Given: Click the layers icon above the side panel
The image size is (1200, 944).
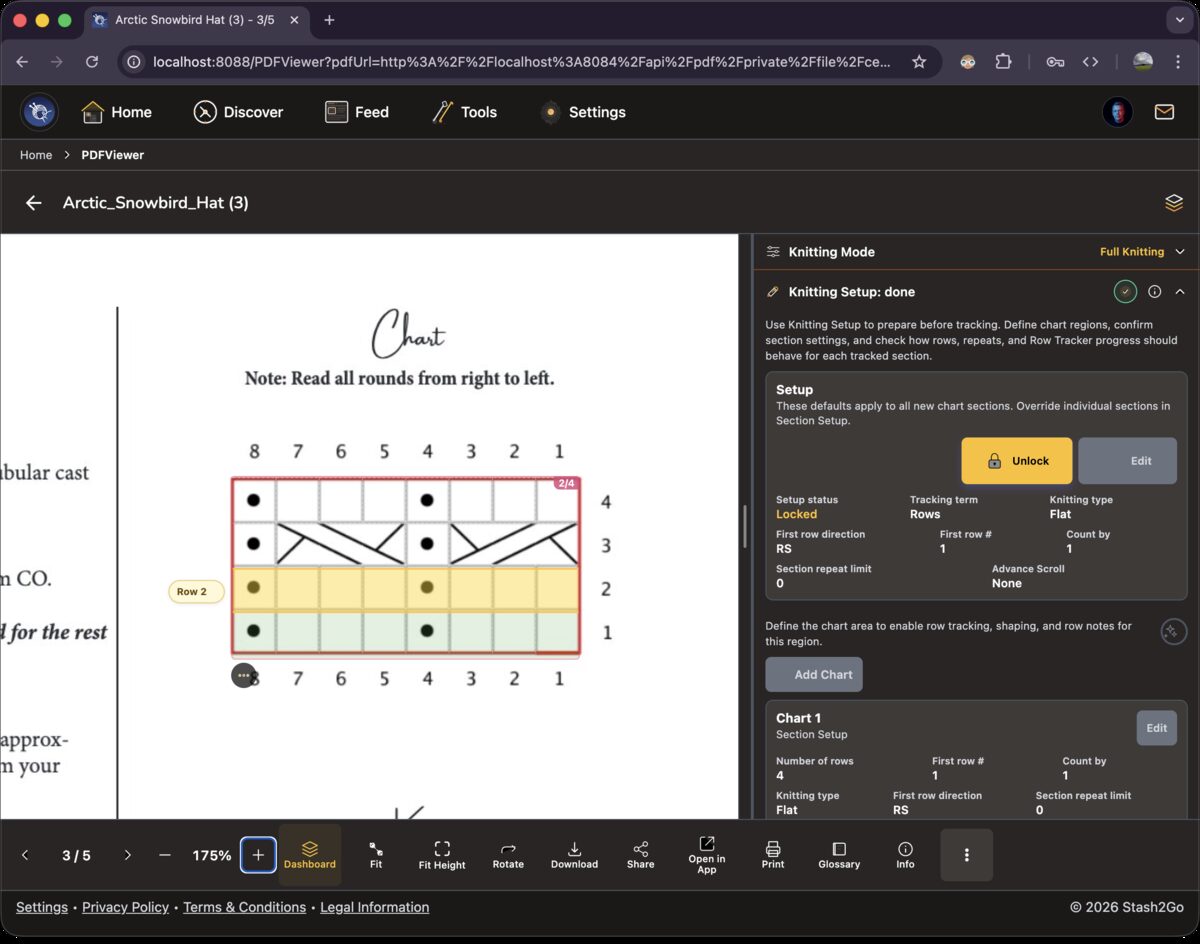Looking at the screenshot, I should pyautogui.click(x=1173, y=202).
